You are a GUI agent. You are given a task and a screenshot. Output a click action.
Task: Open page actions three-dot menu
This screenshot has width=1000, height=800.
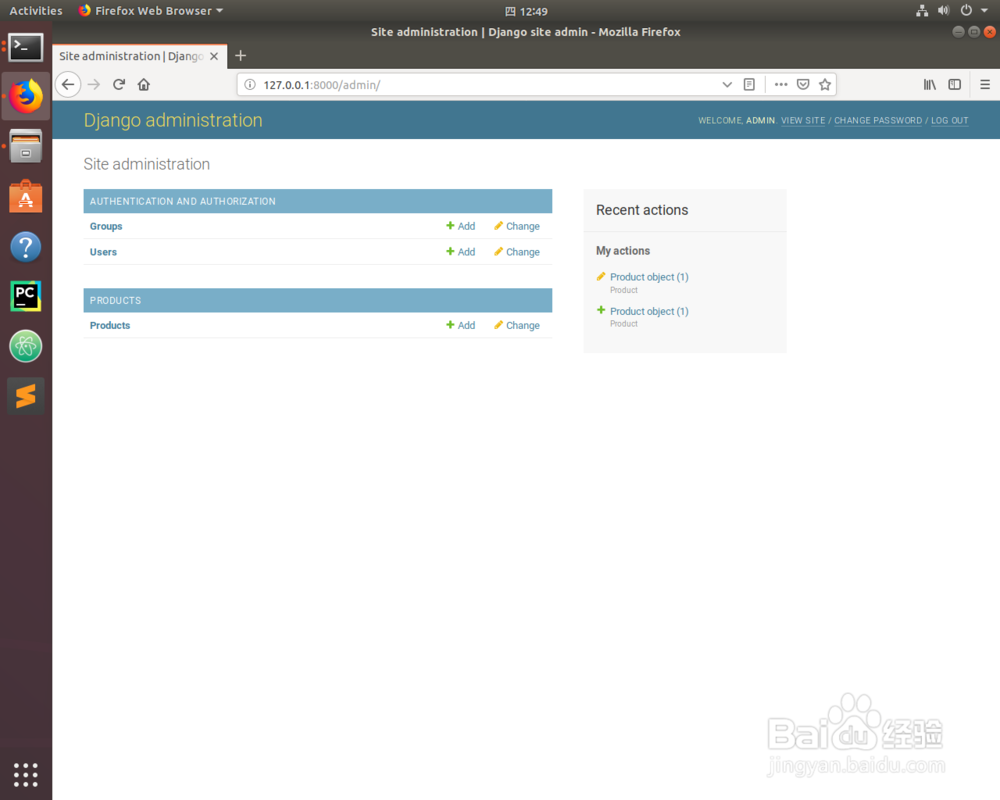781,85
